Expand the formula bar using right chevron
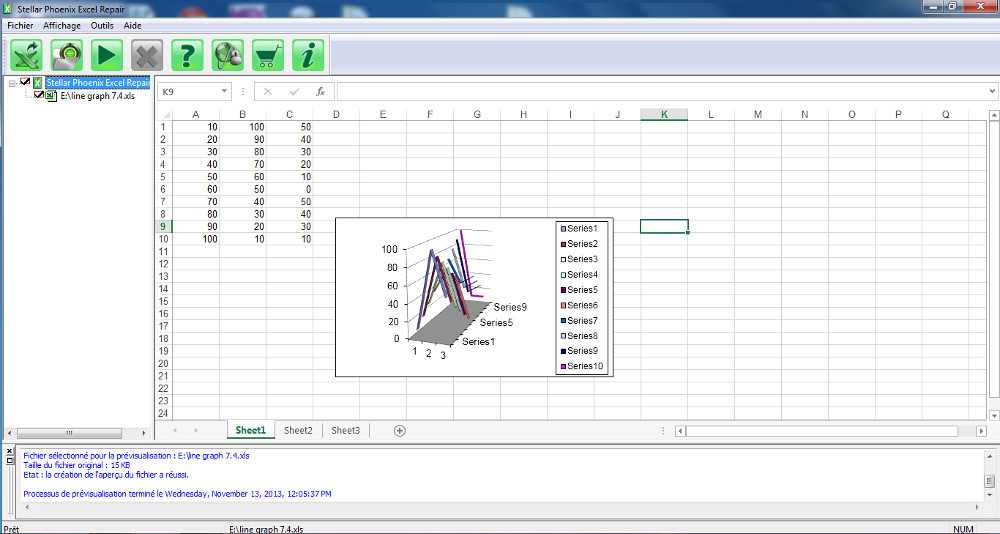Screen dimensions: 1000x534 [x=991, y=91]
